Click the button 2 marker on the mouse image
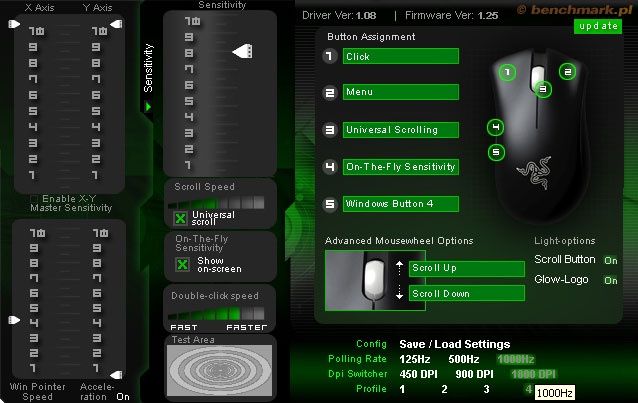638x403 pixels. tap(567, 72)
